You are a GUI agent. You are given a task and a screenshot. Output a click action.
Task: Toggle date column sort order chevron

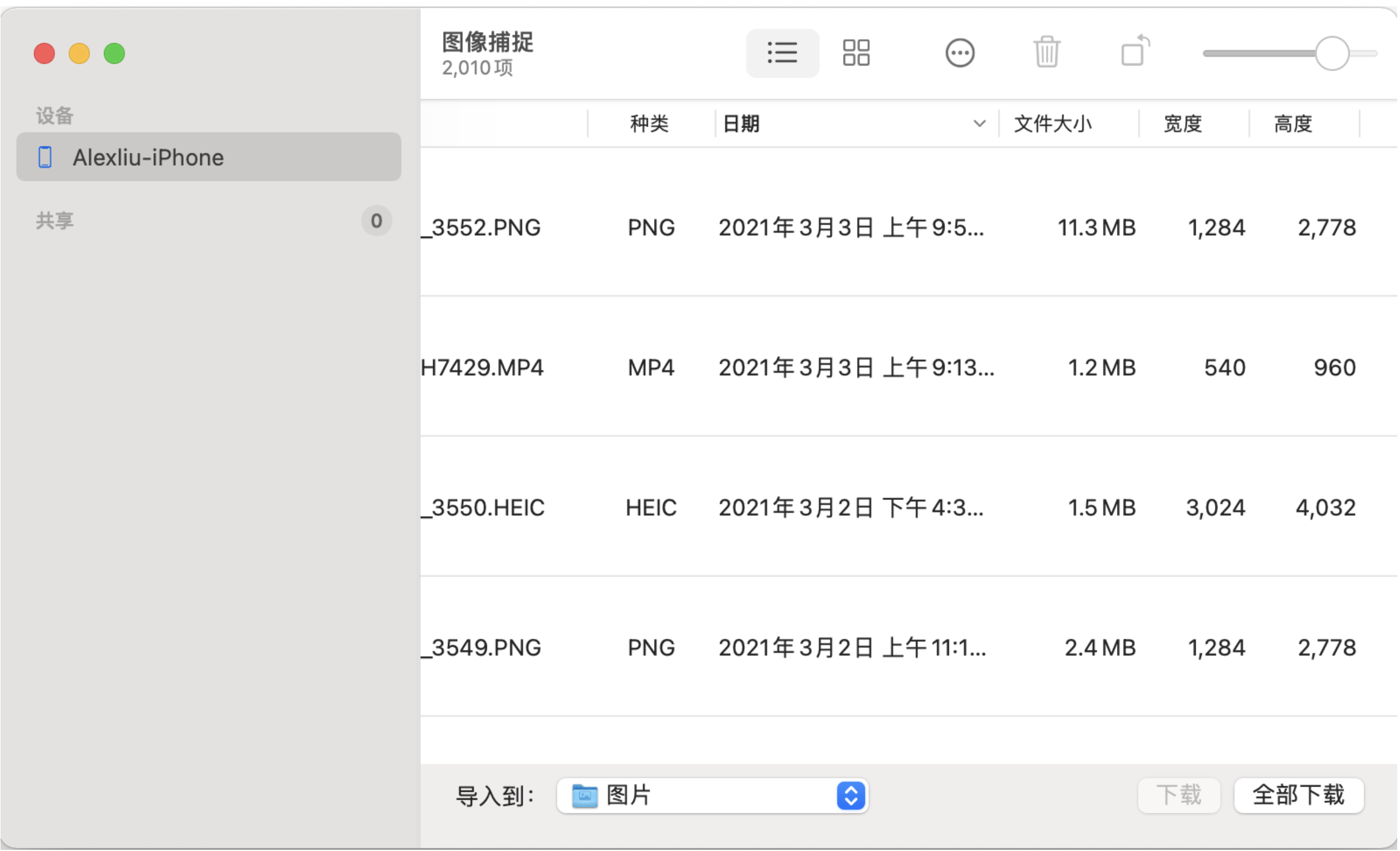979,123
